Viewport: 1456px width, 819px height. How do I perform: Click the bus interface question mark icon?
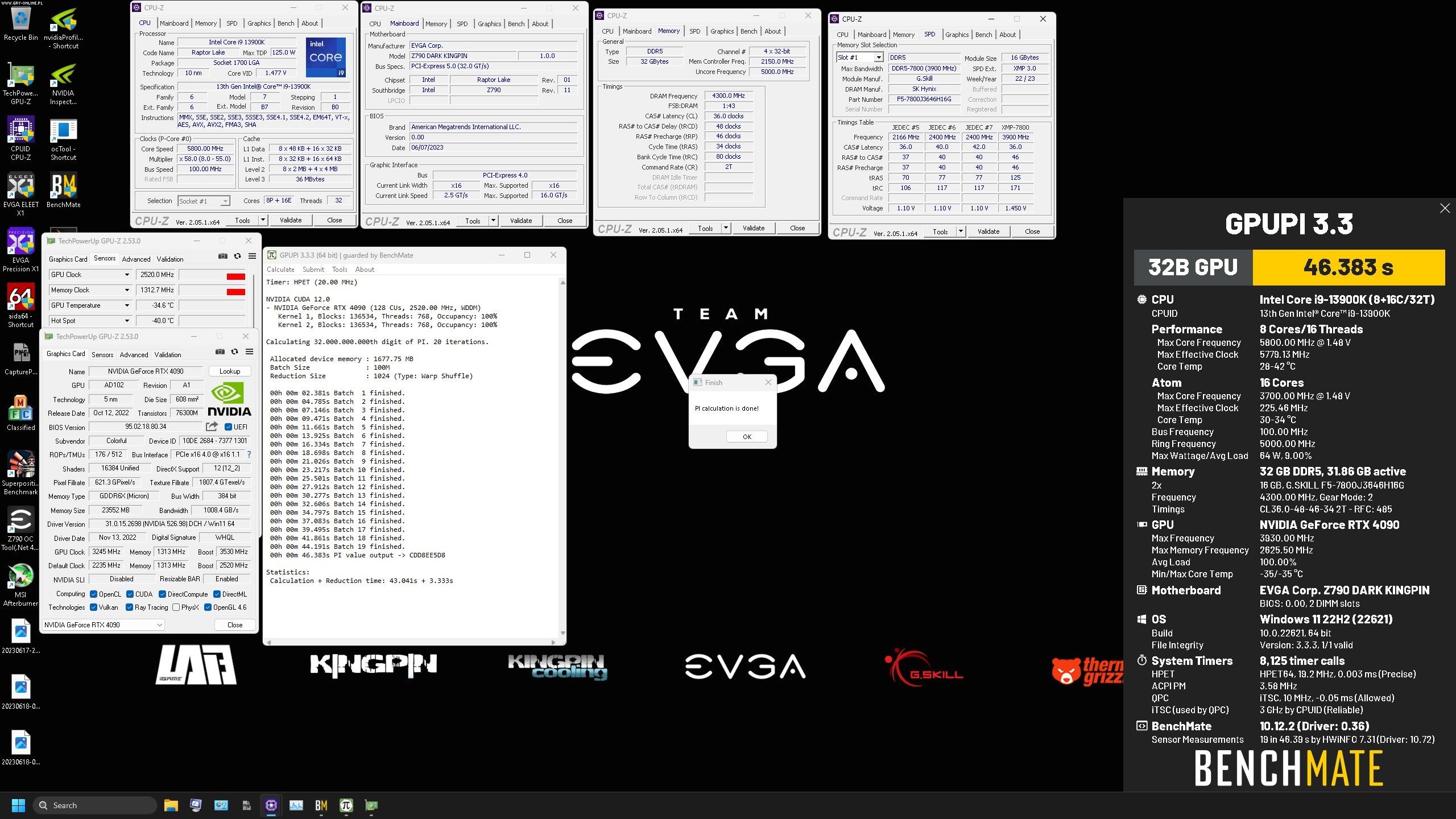point(249,454)
